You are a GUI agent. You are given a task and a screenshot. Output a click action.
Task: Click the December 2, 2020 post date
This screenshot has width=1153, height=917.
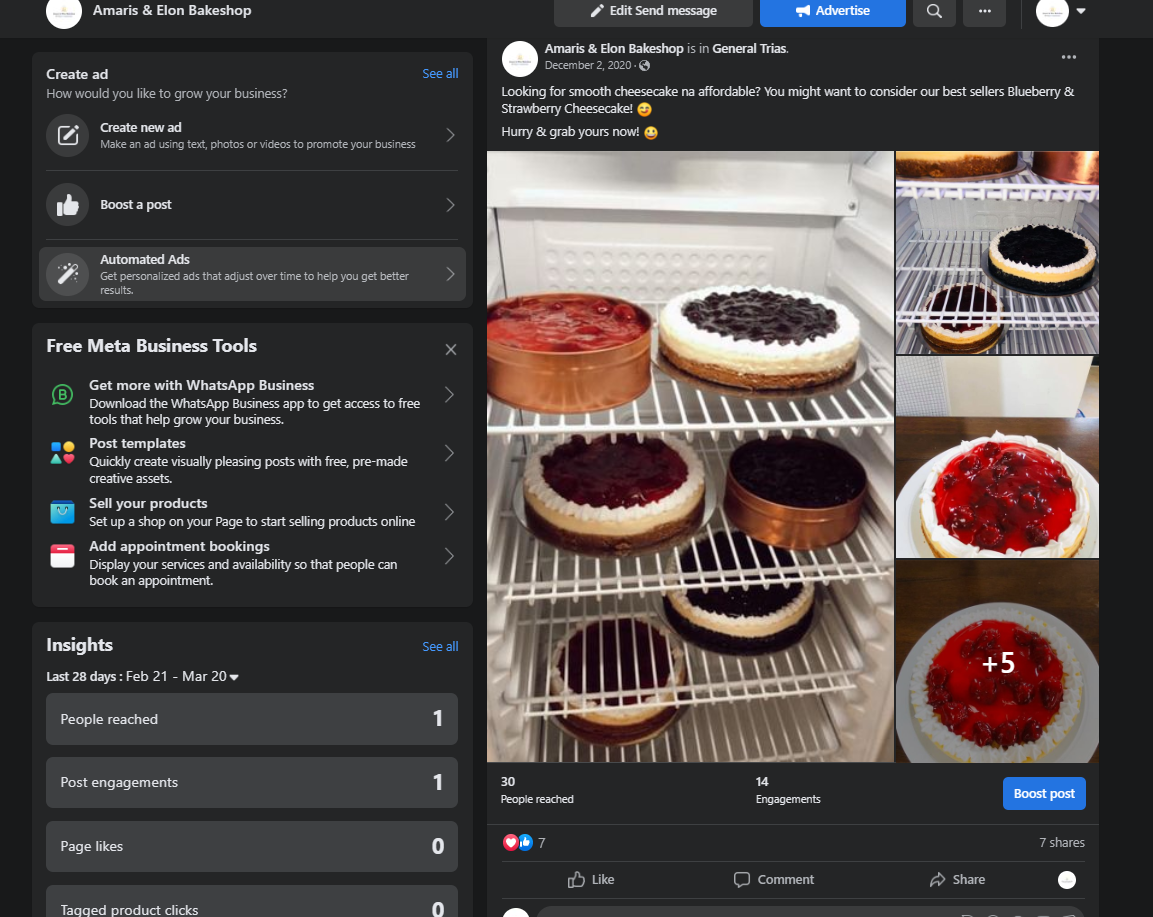pyautogui.click(x=588, y=65)
